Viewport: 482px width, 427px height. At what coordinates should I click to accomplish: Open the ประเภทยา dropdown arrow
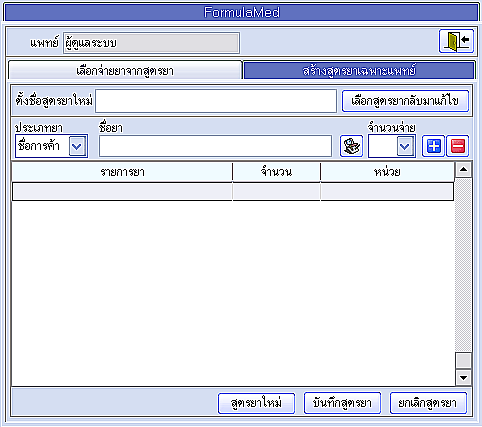[x=77, y=146]
